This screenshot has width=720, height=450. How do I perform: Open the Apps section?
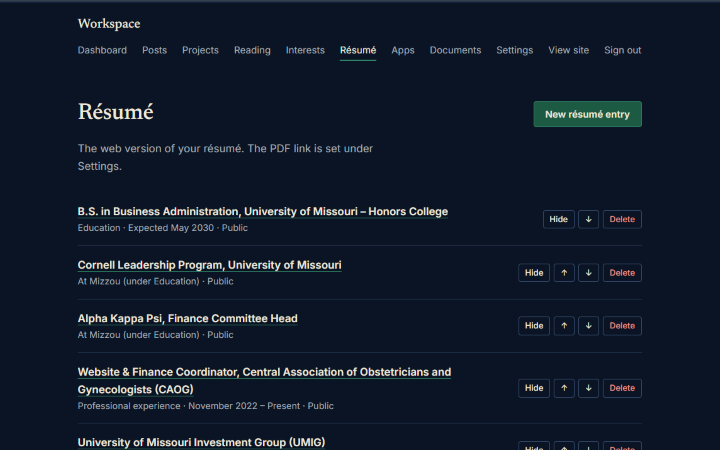coord(403,50)
